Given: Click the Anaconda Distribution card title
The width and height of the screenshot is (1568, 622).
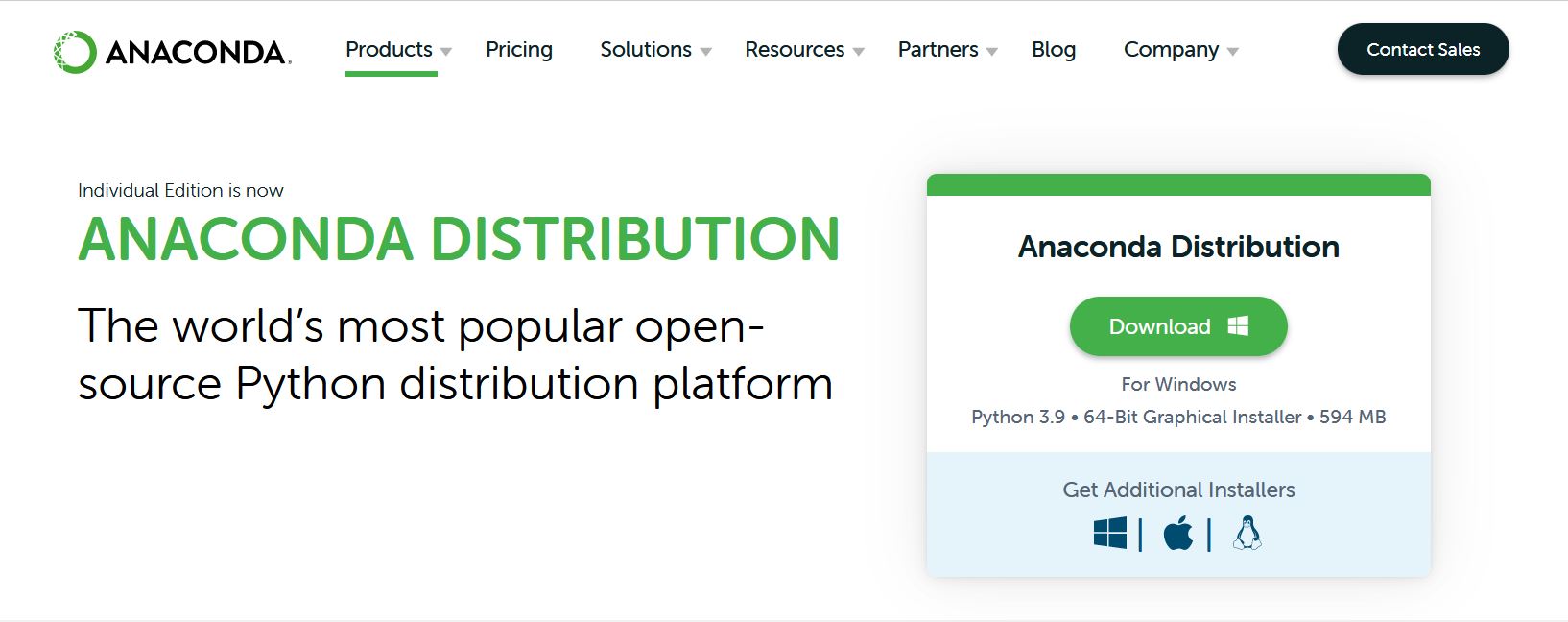Looking at the screenshot, I should click(x=1178, y=247).
